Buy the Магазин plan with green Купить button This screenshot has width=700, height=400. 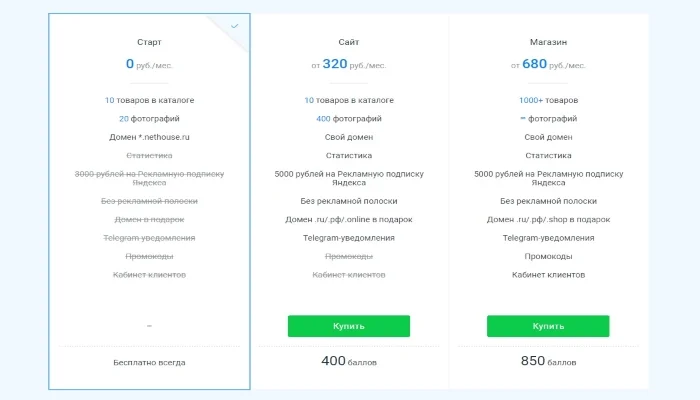548,326
